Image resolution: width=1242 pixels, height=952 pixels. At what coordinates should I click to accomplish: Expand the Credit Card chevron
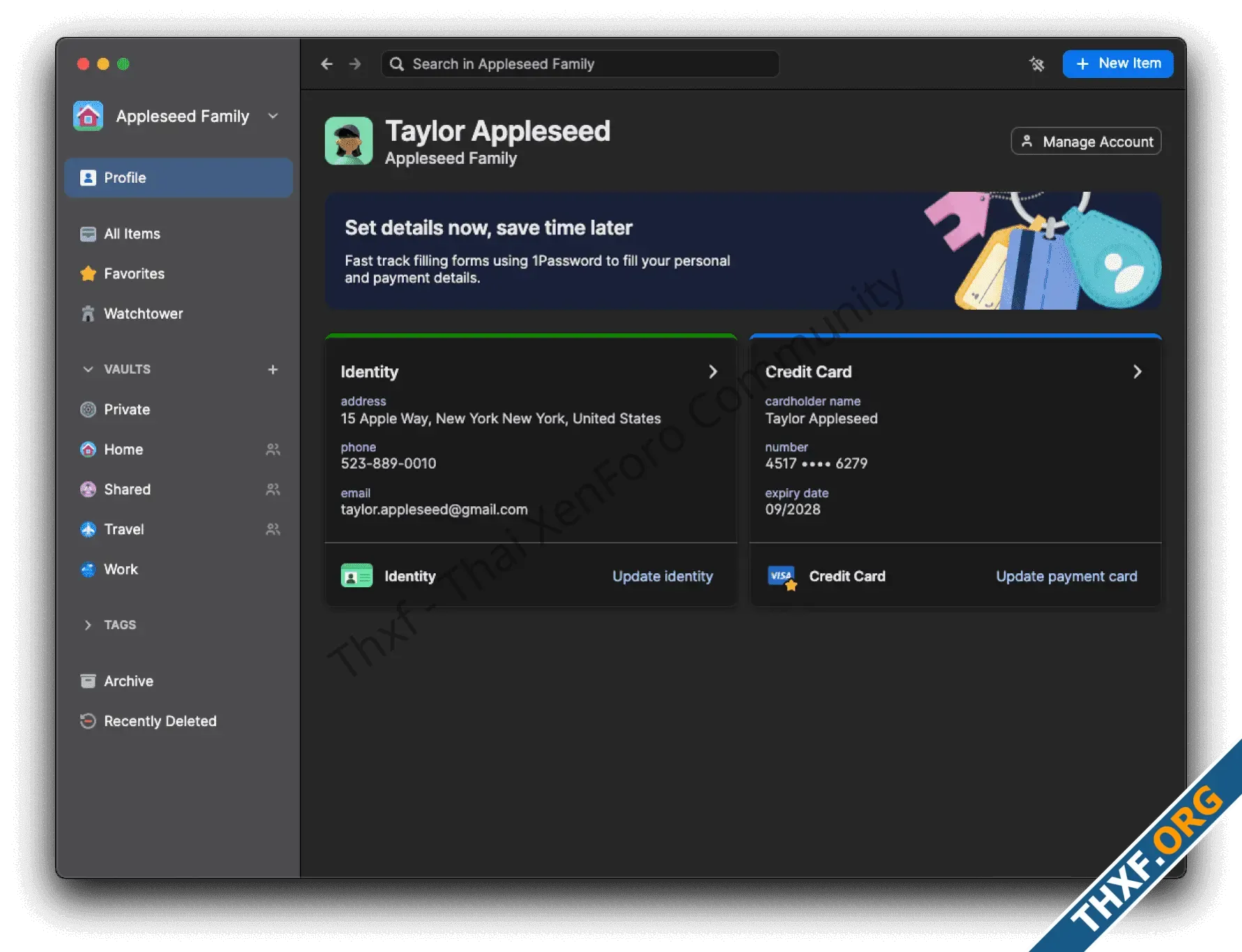click(x=1137, y=372)
